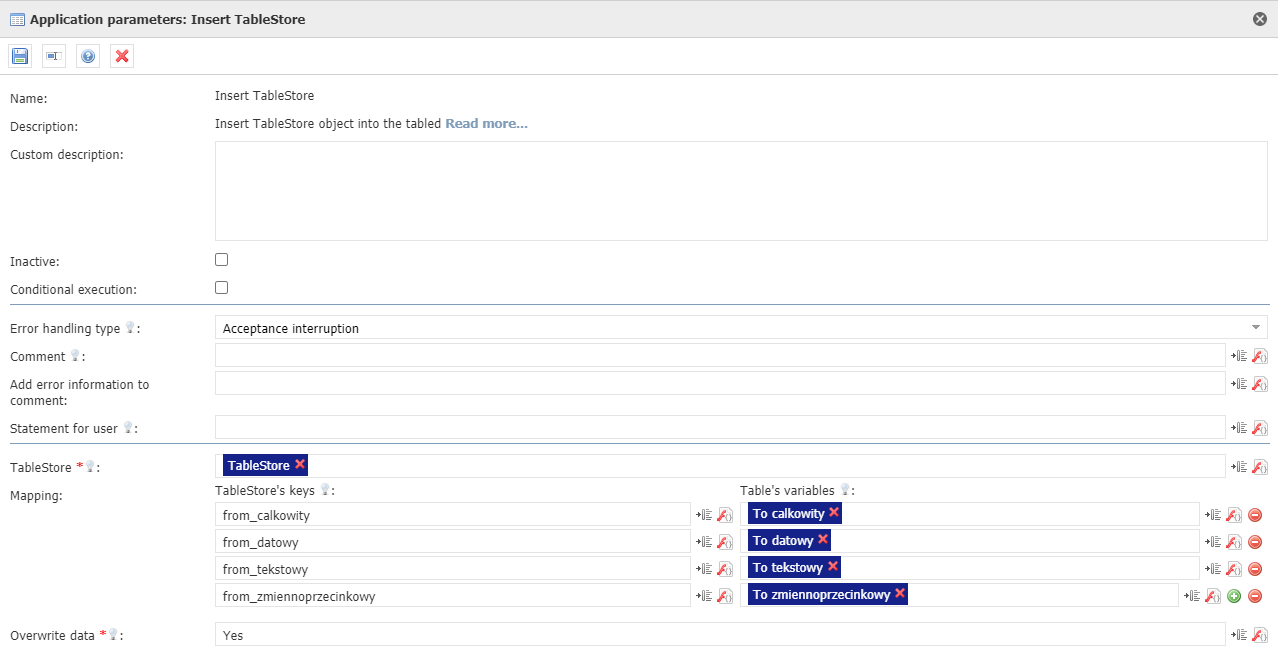
Task: Insert variable icon next to from_calkowity
Action: [x=704, y=515]
